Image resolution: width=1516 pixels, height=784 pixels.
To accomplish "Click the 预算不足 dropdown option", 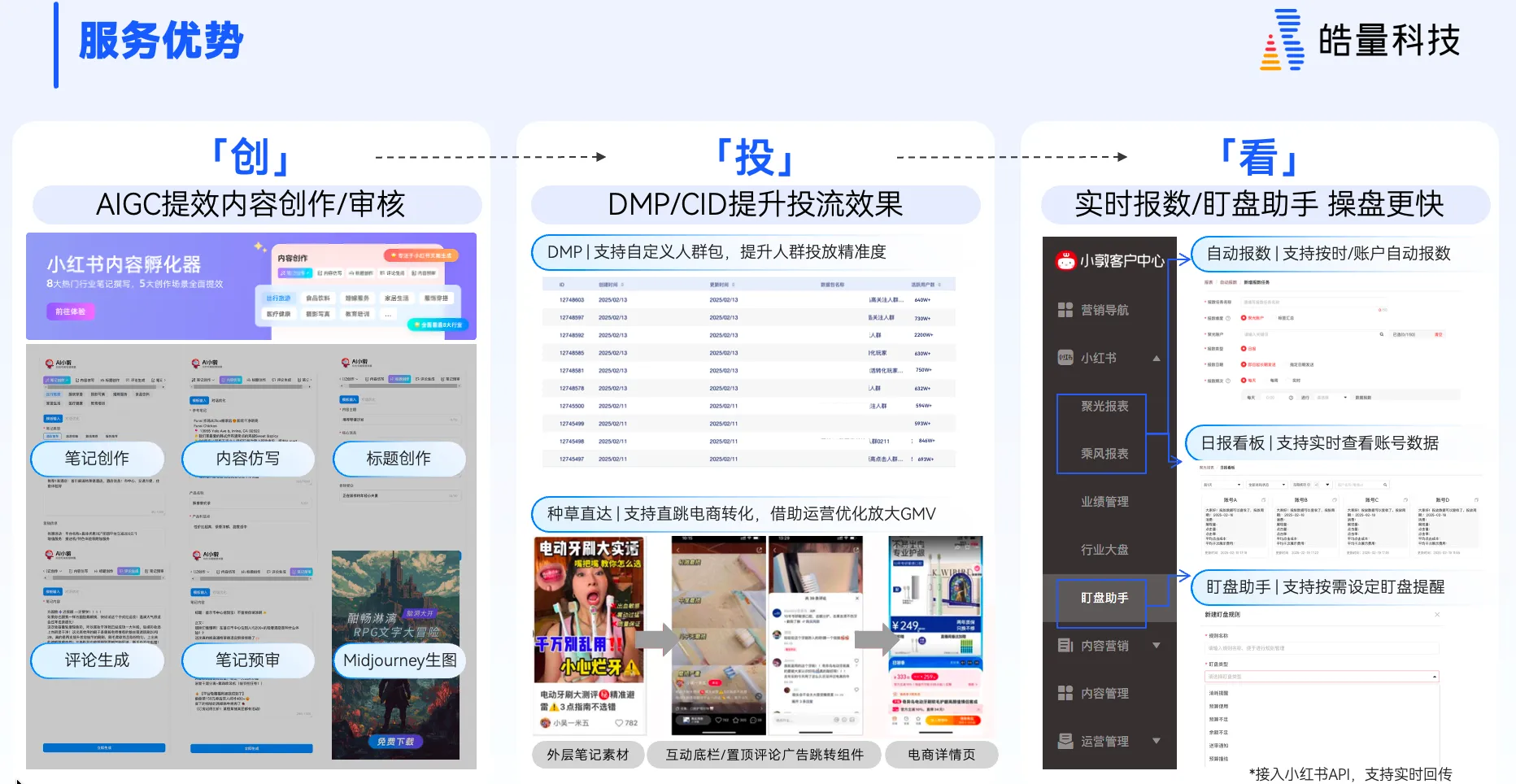I will 1218,720.
